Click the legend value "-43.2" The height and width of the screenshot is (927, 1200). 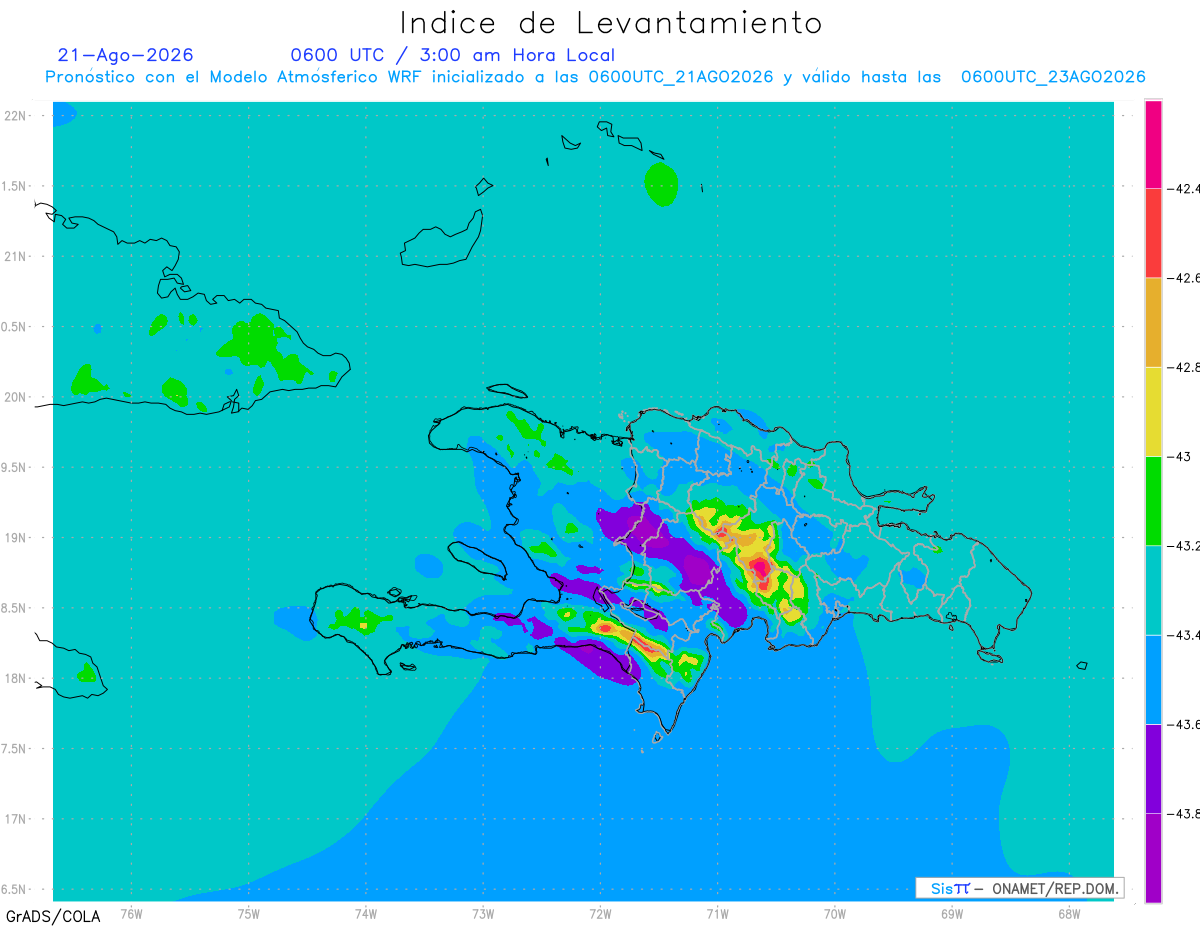tap(1183, 546)
